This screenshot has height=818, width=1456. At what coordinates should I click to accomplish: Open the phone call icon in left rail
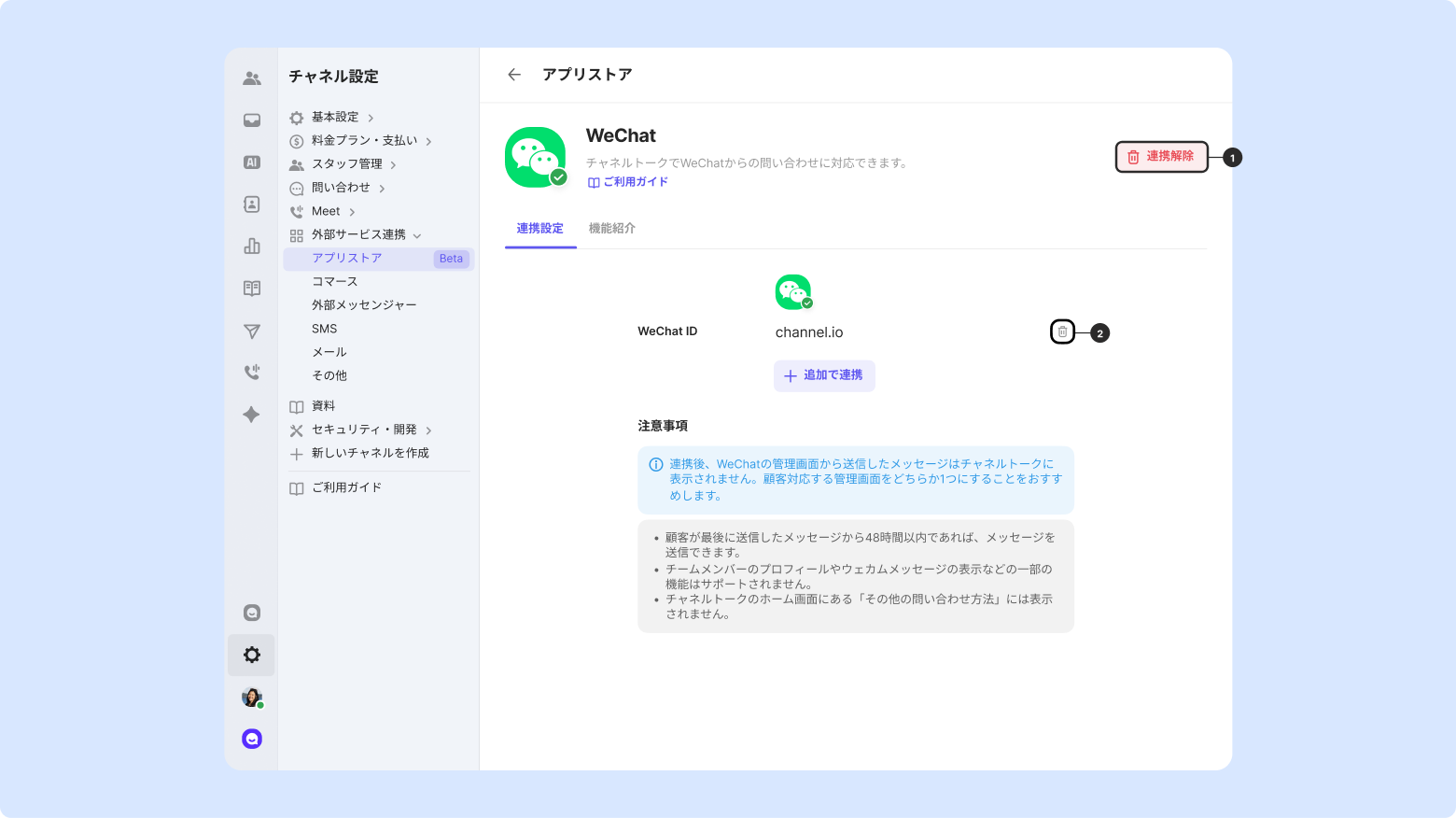(251, 373)
